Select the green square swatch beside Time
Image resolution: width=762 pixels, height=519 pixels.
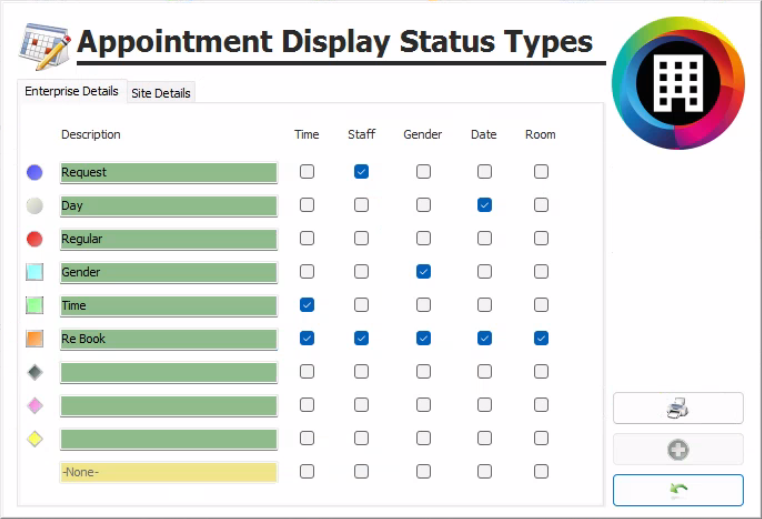tap(35, 305)
